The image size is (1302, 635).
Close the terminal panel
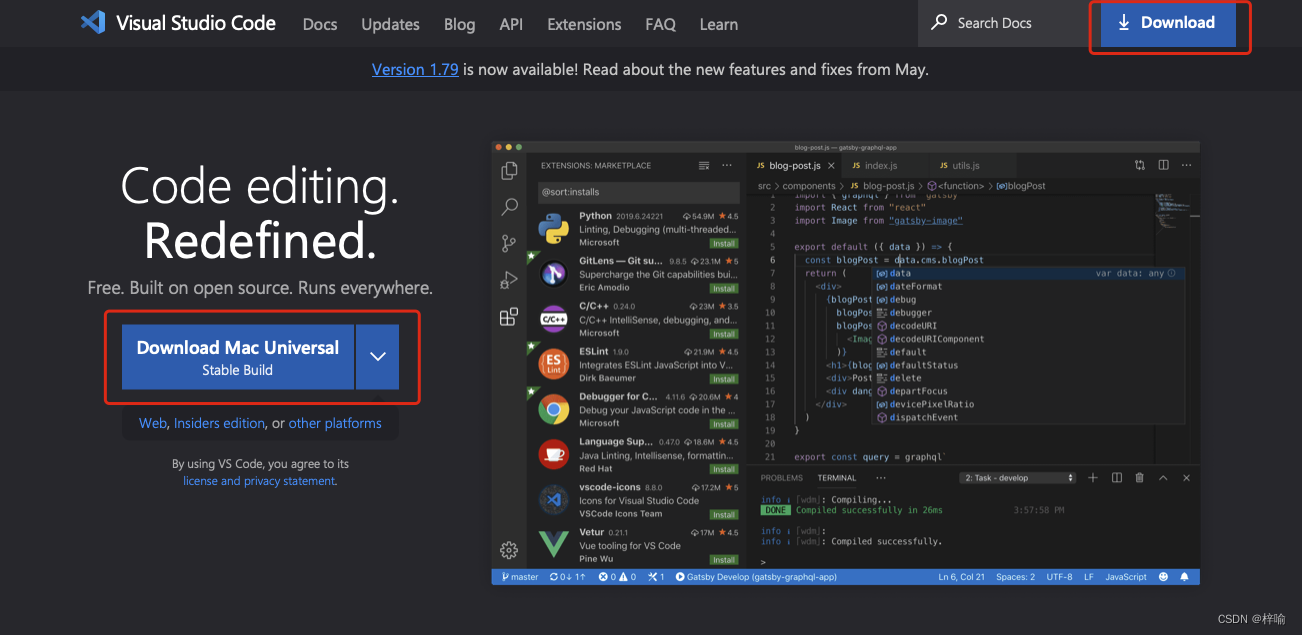(x=1186, y=478)
